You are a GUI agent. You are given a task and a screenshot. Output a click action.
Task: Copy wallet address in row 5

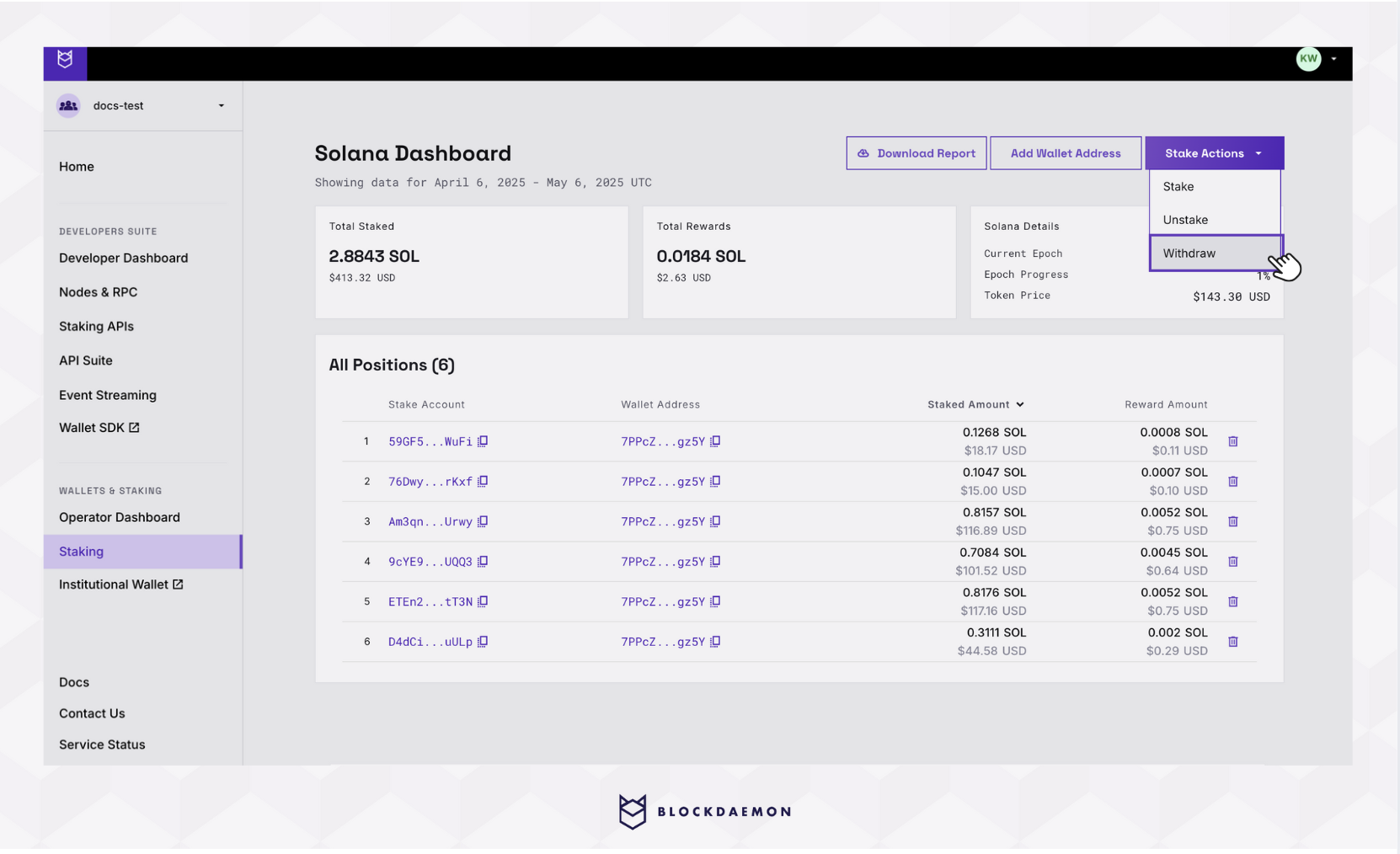tap(715, 601)
